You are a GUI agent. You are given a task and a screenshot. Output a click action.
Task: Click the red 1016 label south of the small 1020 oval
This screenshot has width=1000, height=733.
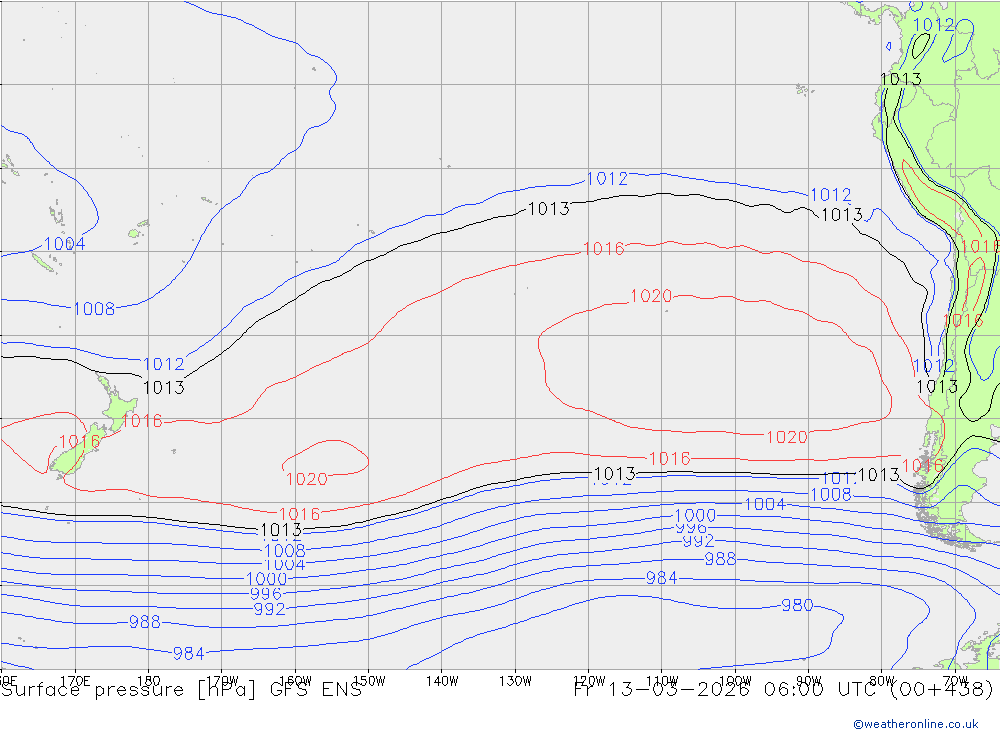(x=299, y=514)
